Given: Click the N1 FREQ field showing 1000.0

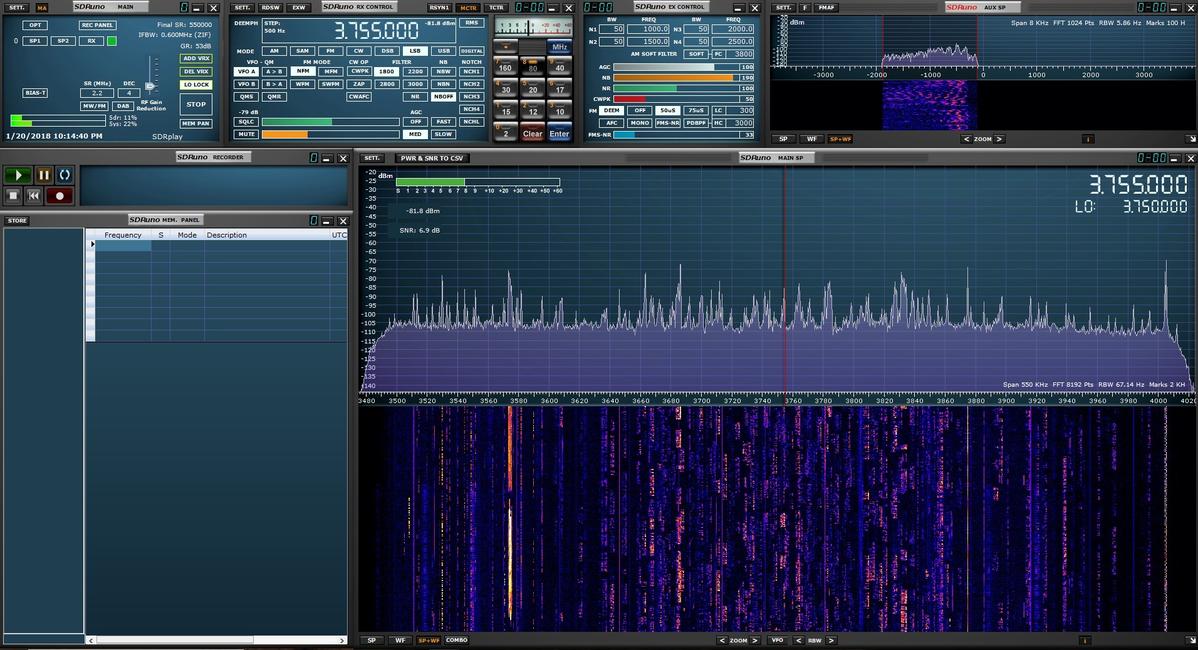Looking at the screenshot, I should click(648, 29).
